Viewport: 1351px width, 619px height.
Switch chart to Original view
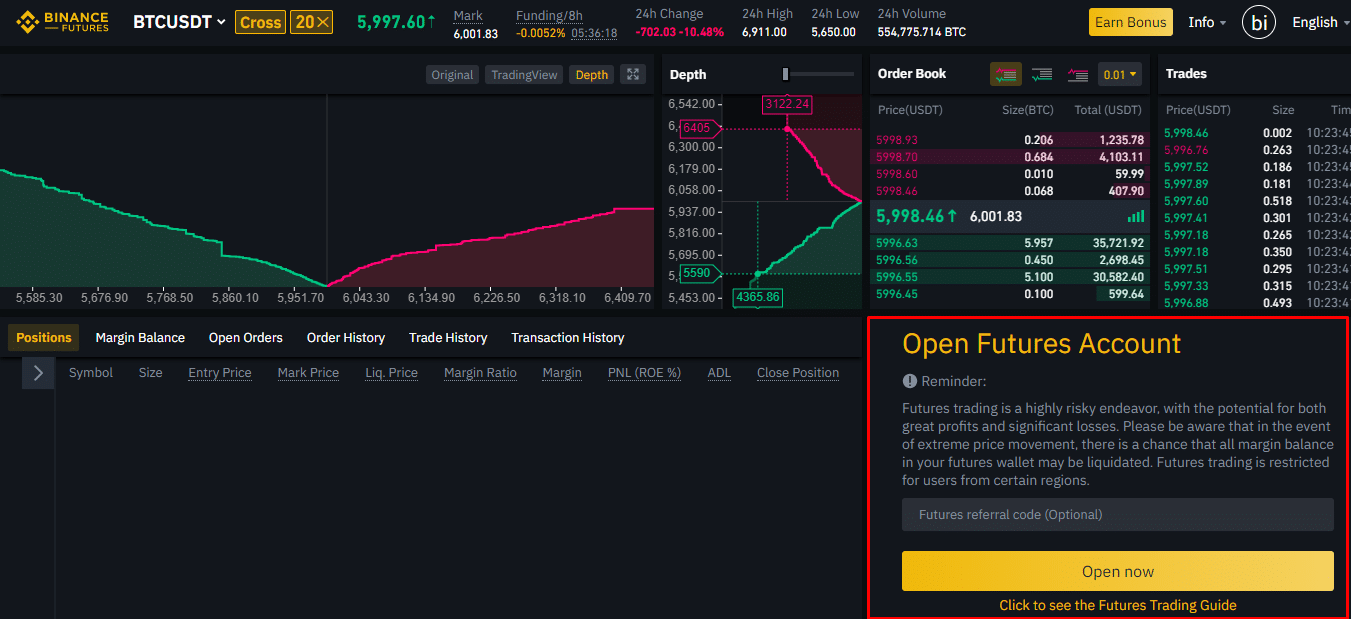pyautogui.click(x=452, y=75)
